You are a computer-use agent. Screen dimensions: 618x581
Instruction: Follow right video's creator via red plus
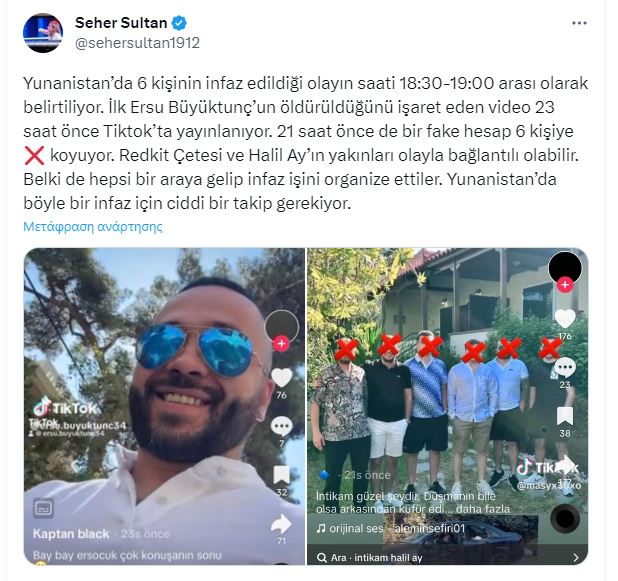pyautogui.click(x=565, y=284)
